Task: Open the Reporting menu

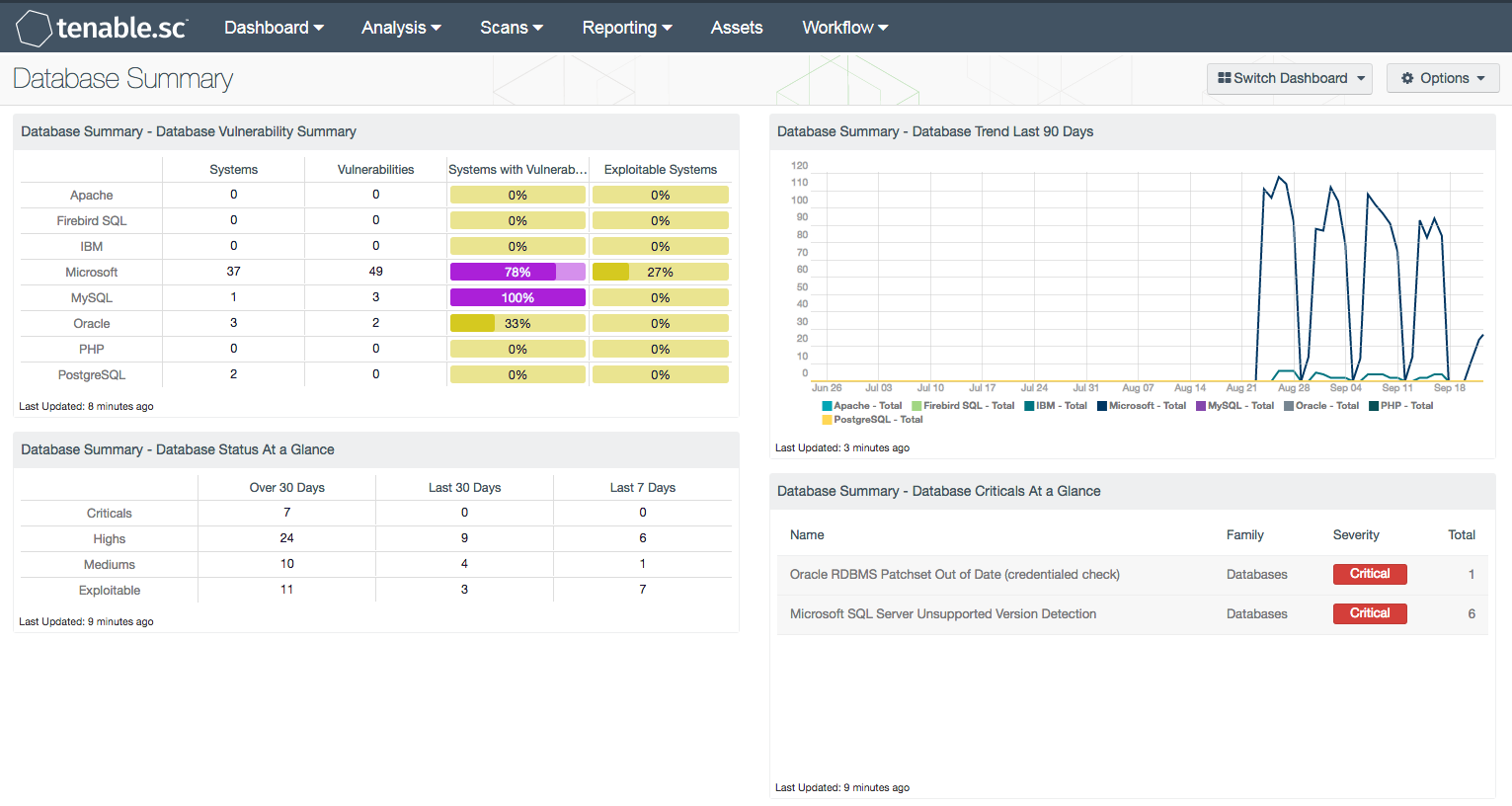Action: point(627,28)
